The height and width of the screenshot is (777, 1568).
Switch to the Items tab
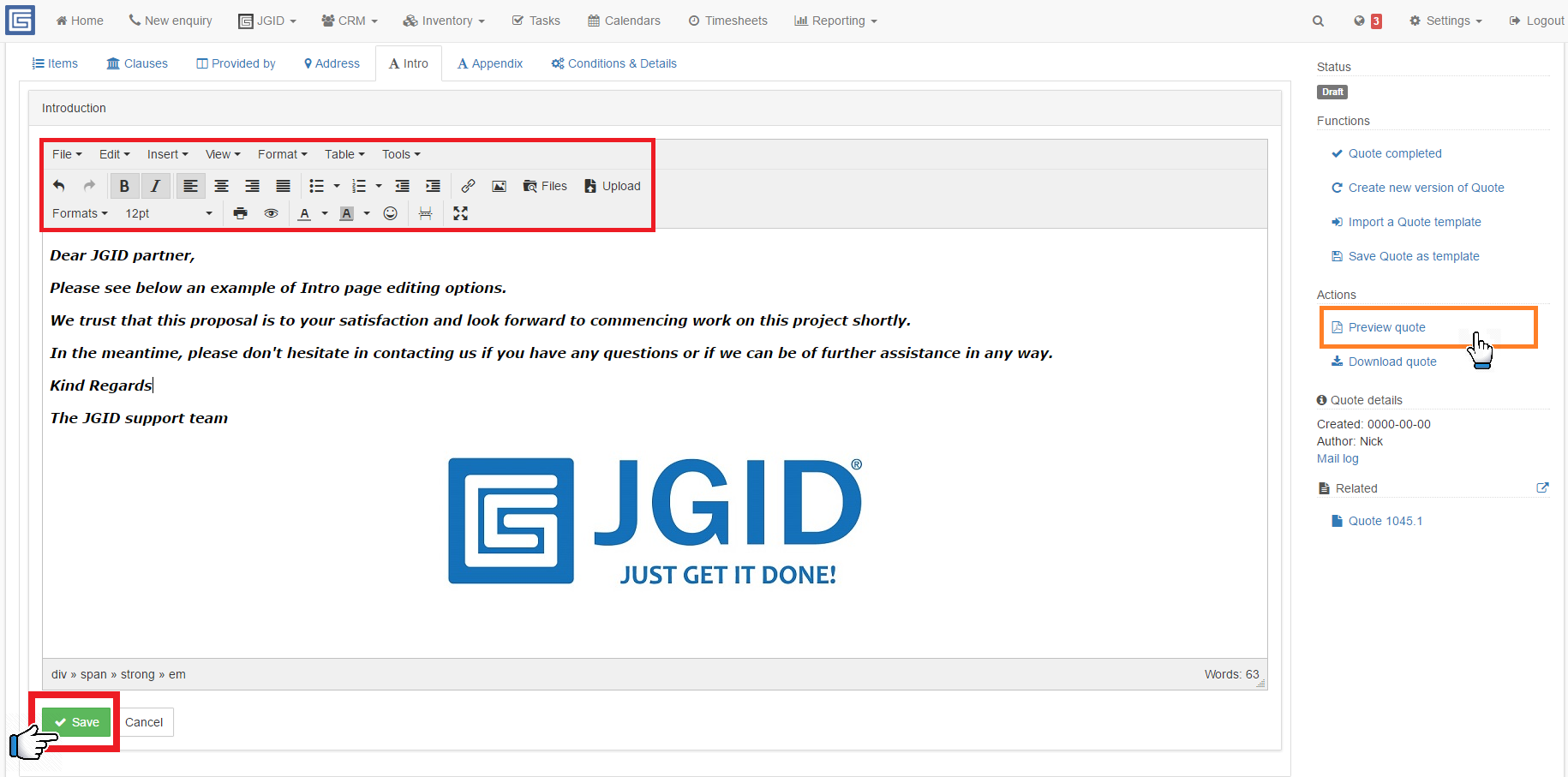pos(55,63)
